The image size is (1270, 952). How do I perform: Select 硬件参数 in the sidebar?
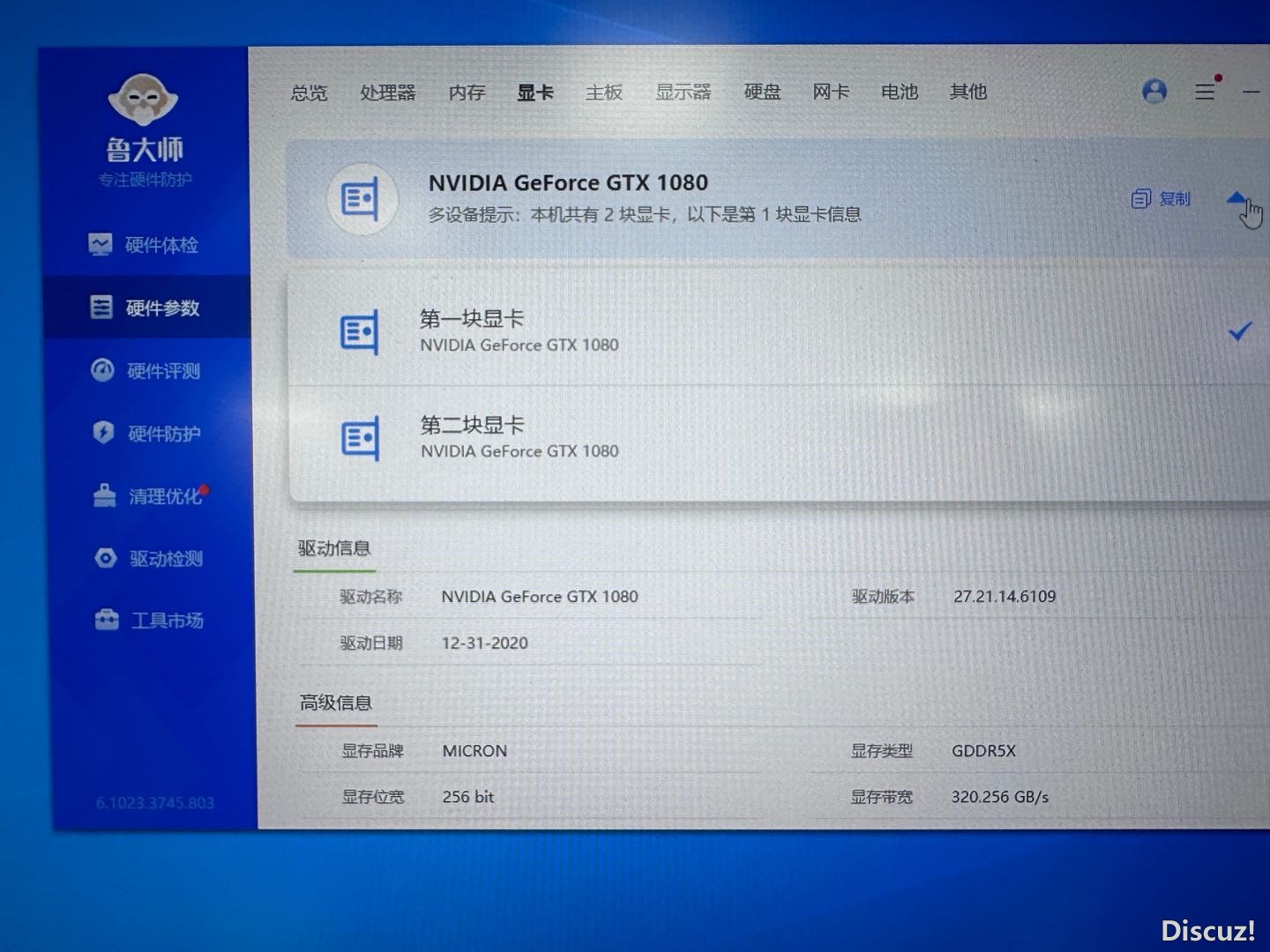(146, 308)
